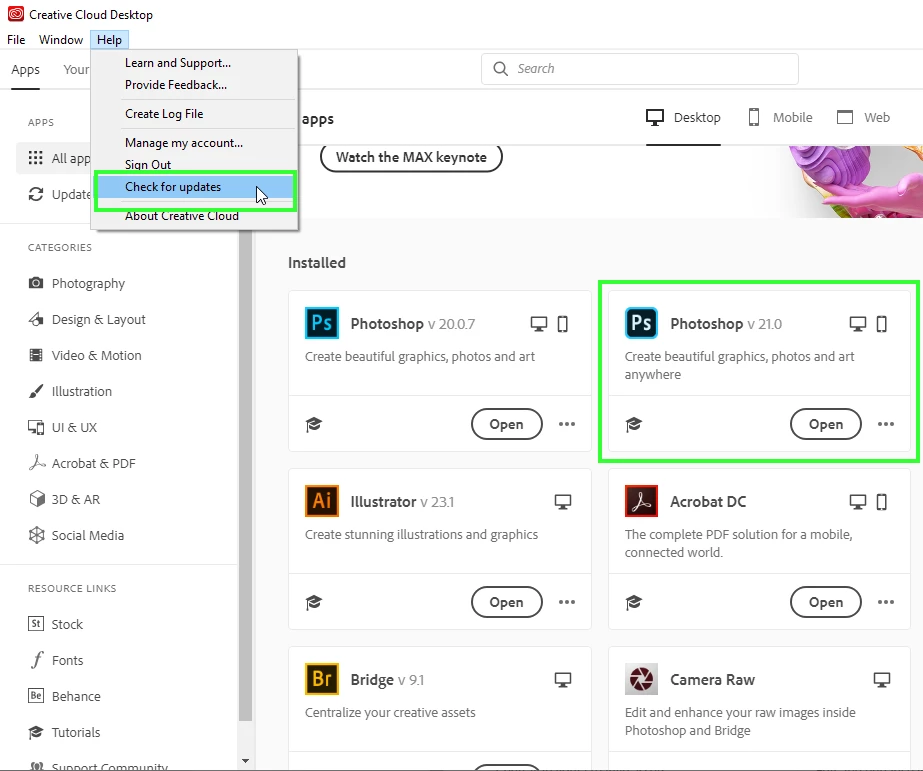Switch to the Apps tab
This screenshot has width=923, height=771.
(25, 69)
